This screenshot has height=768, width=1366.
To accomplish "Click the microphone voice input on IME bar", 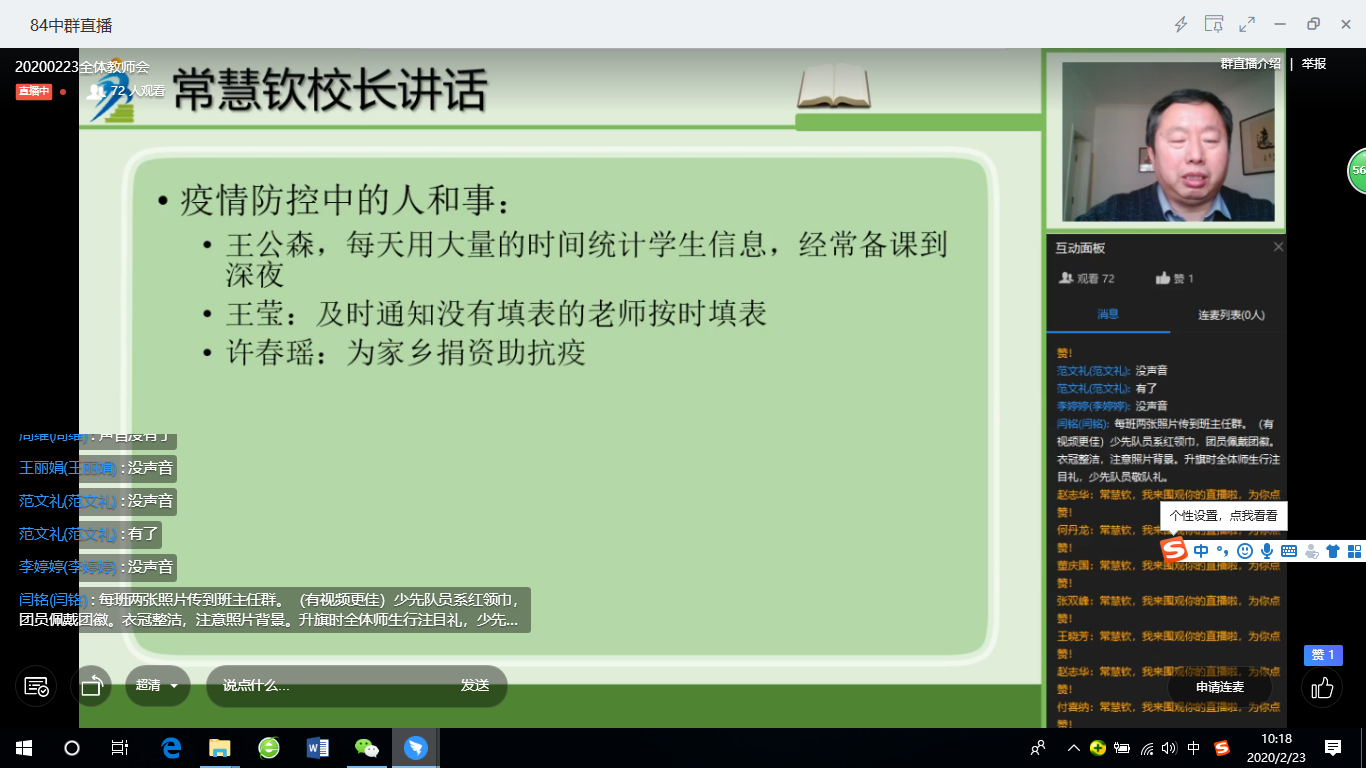I will (1267, 551).
